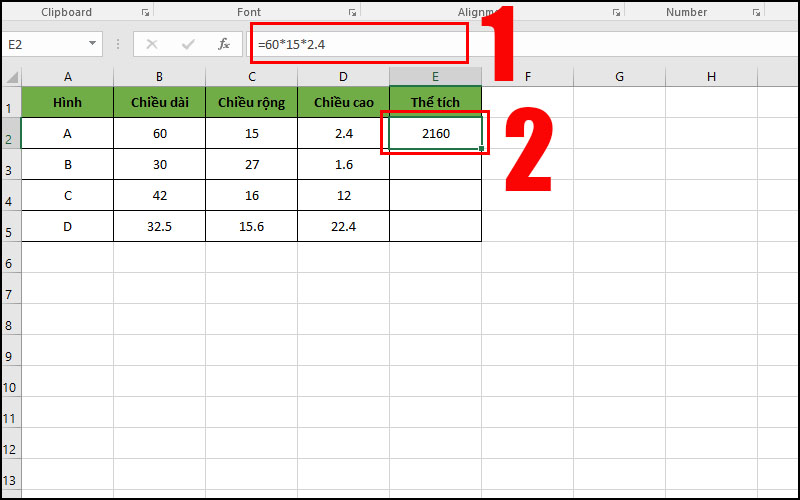This screenshot has width=800, height=500.
Task: Click the Insert Function fx icon
Action: pos(224,44)
